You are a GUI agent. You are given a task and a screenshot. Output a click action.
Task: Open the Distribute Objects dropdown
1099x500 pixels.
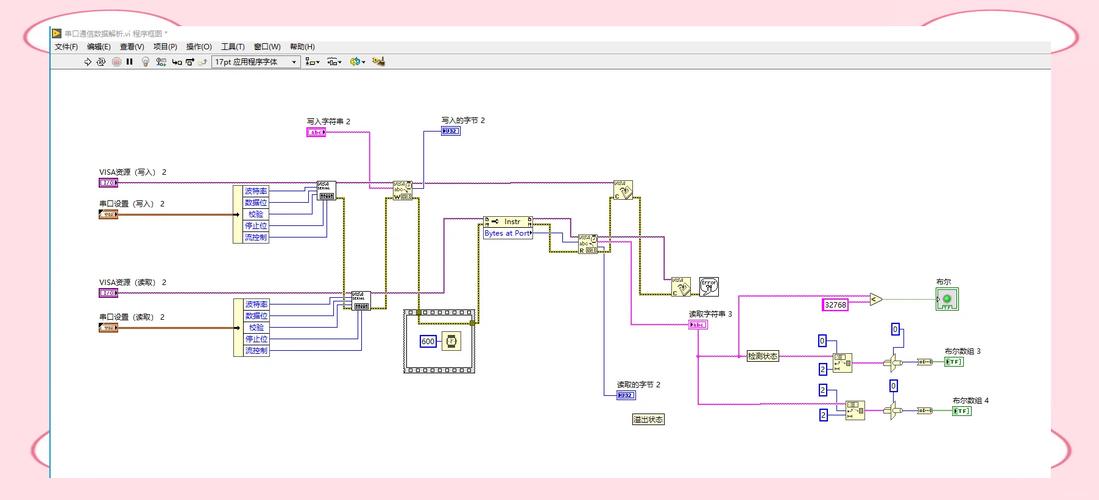click(335, 62)
